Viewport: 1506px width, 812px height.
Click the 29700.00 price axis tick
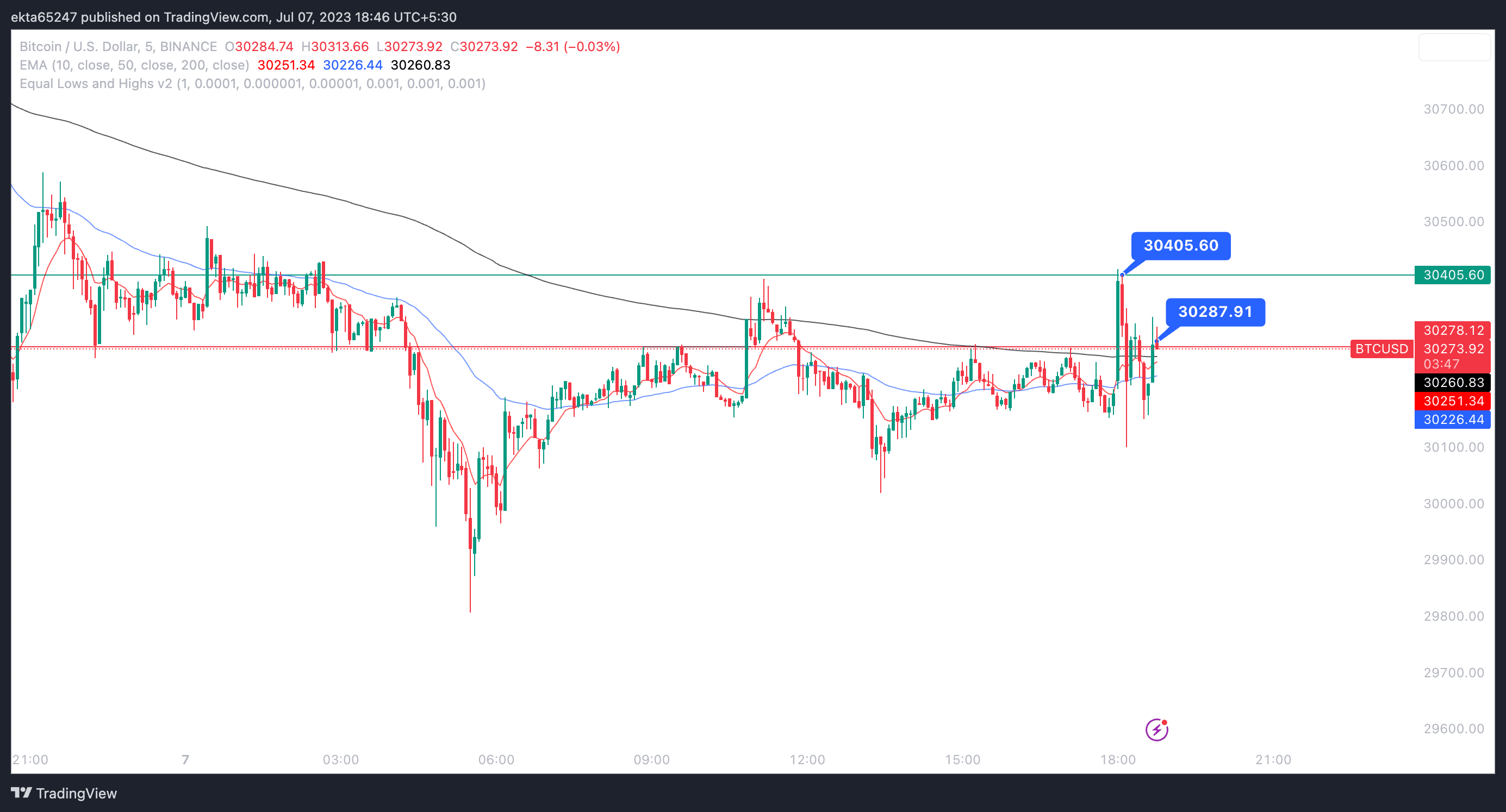click(1453, 673)
